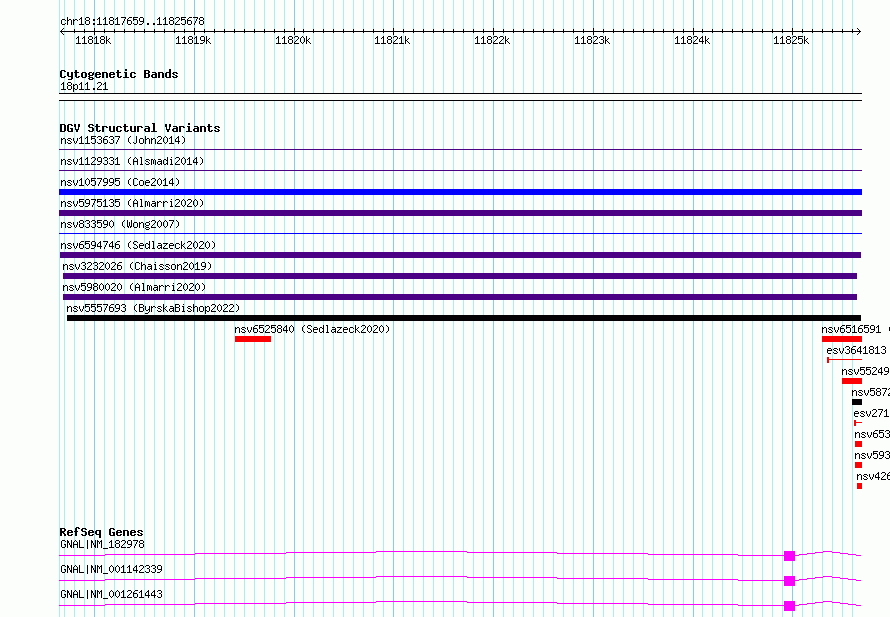Open nsv5975135 (Almarri2020) label
This screenshot has height=617, width=890.
pos(132,203)
